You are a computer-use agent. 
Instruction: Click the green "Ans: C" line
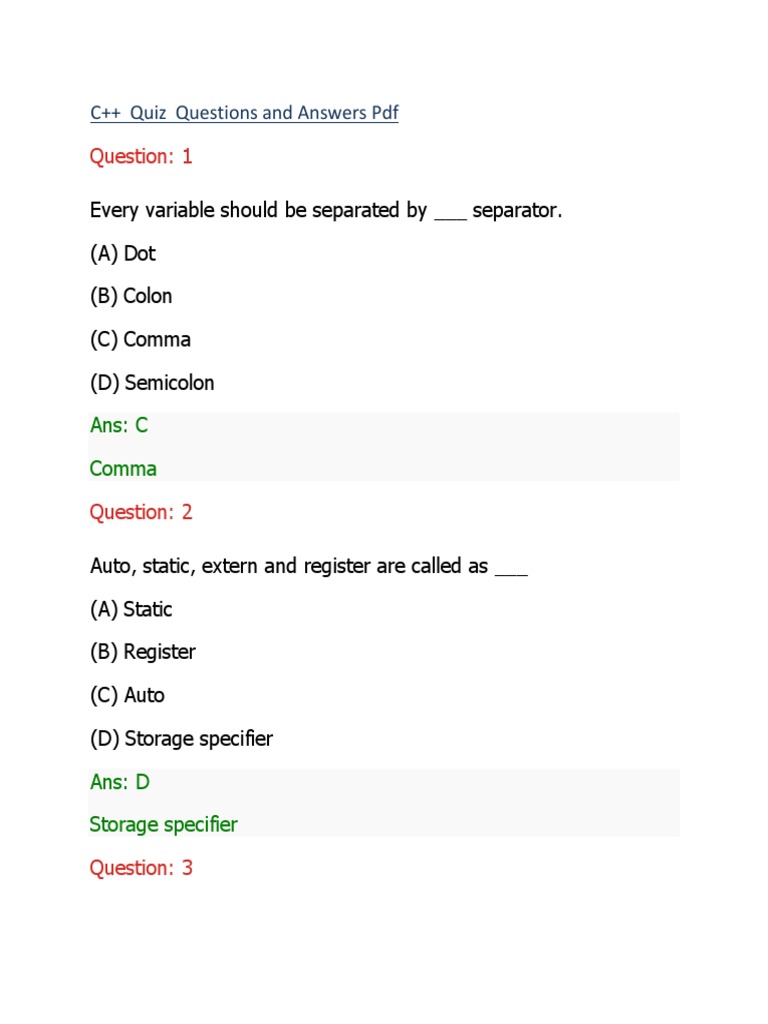(119, 426)
